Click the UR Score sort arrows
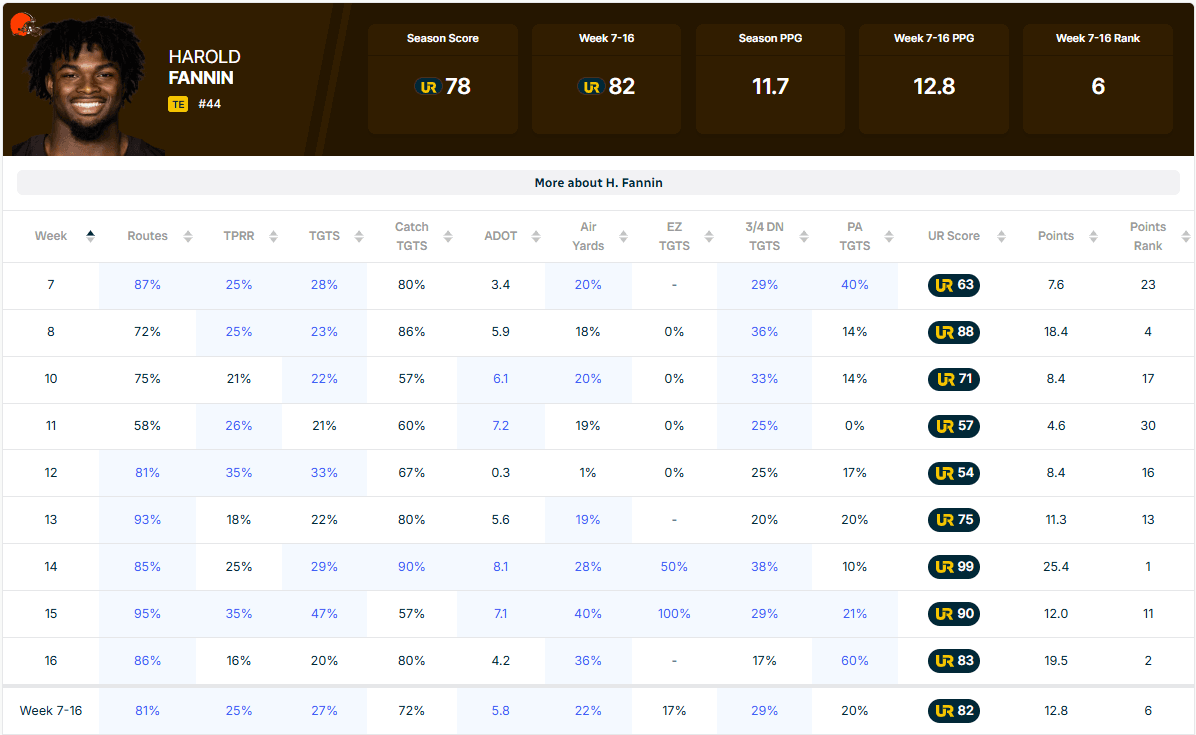Image resolution: width=1196 pixels, height=735 pixels. coord(1001,236)
